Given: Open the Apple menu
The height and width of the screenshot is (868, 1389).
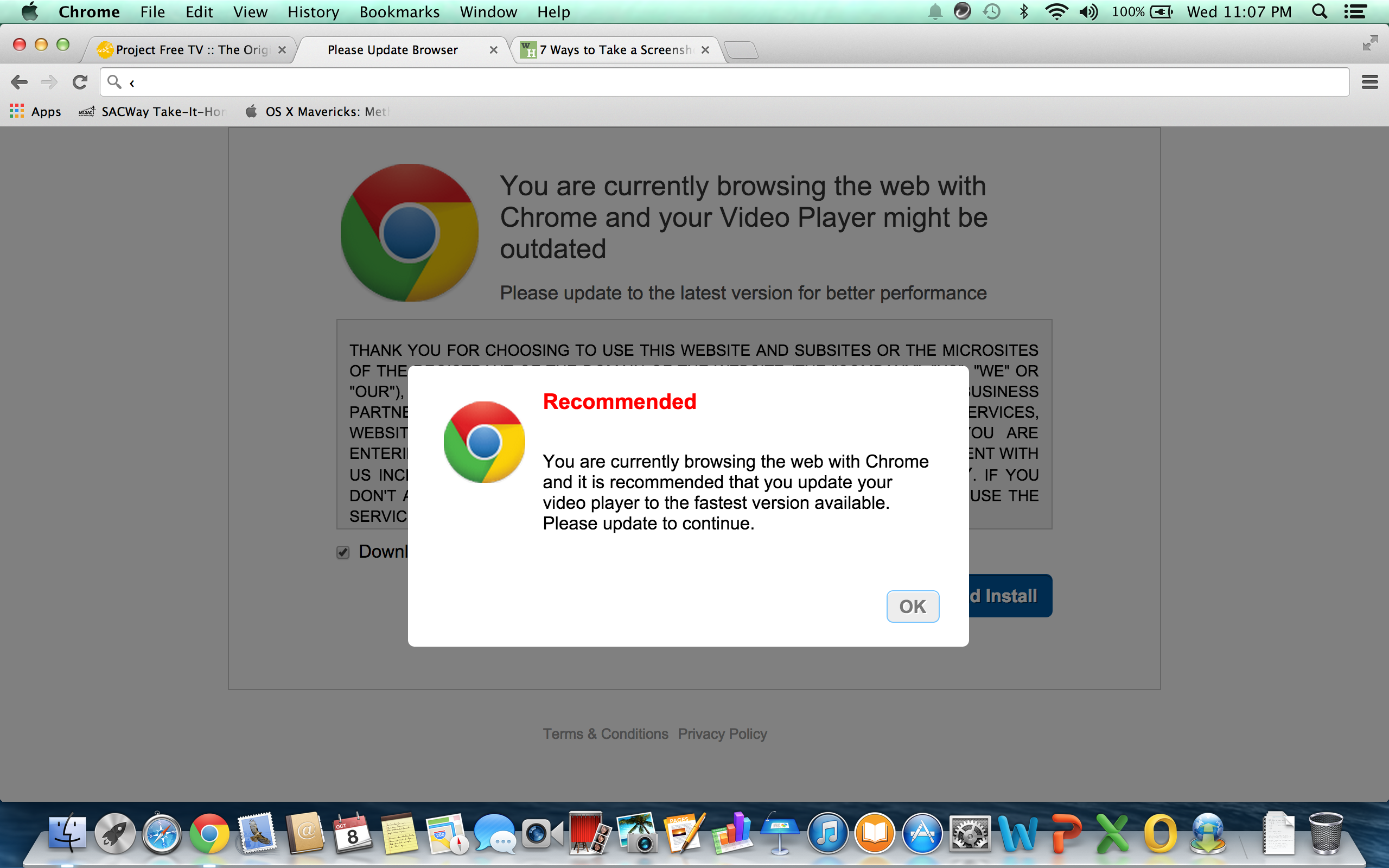Looking at the screenshot, I should [x=29, y=11].
